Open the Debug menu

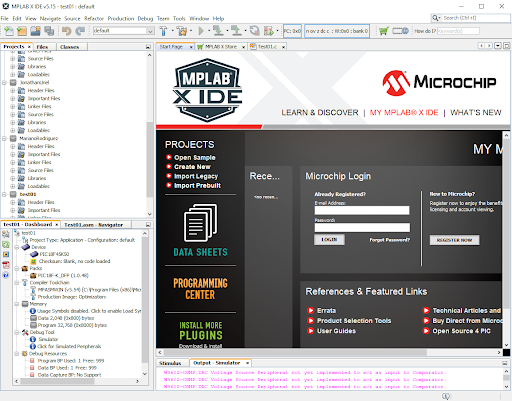coord(145,19)
